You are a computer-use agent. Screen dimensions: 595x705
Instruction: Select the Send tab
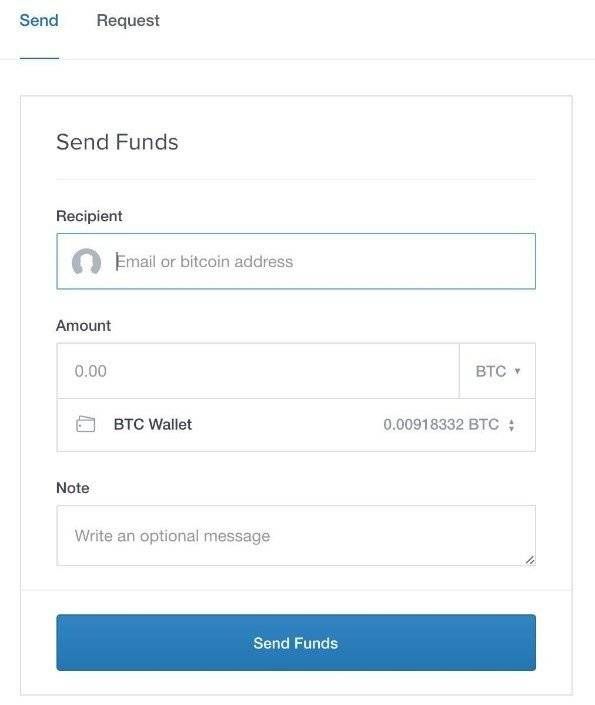[39, 21]
